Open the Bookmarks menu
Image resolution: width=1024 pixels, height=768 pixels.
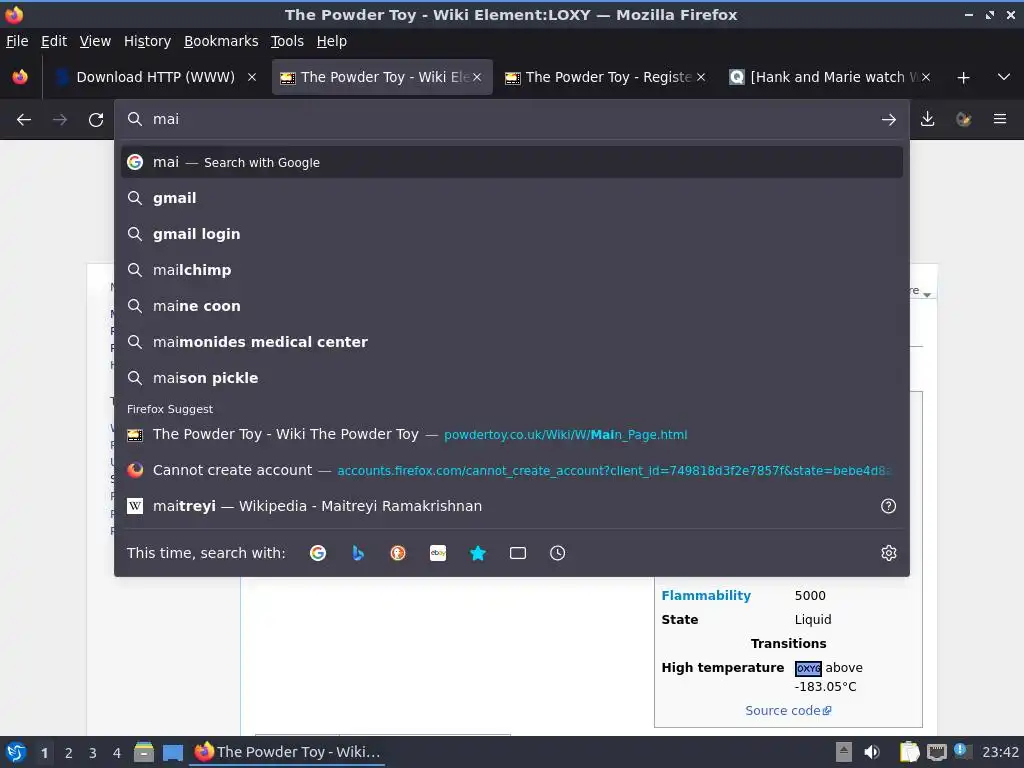pyautogui.click(x=221, y=41)
